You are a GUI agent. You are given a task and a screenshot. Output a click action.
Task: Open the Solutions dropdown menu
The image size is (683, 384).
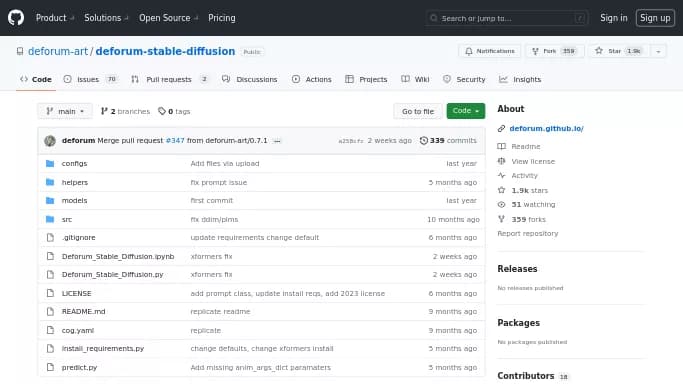(x=106, y=18)
